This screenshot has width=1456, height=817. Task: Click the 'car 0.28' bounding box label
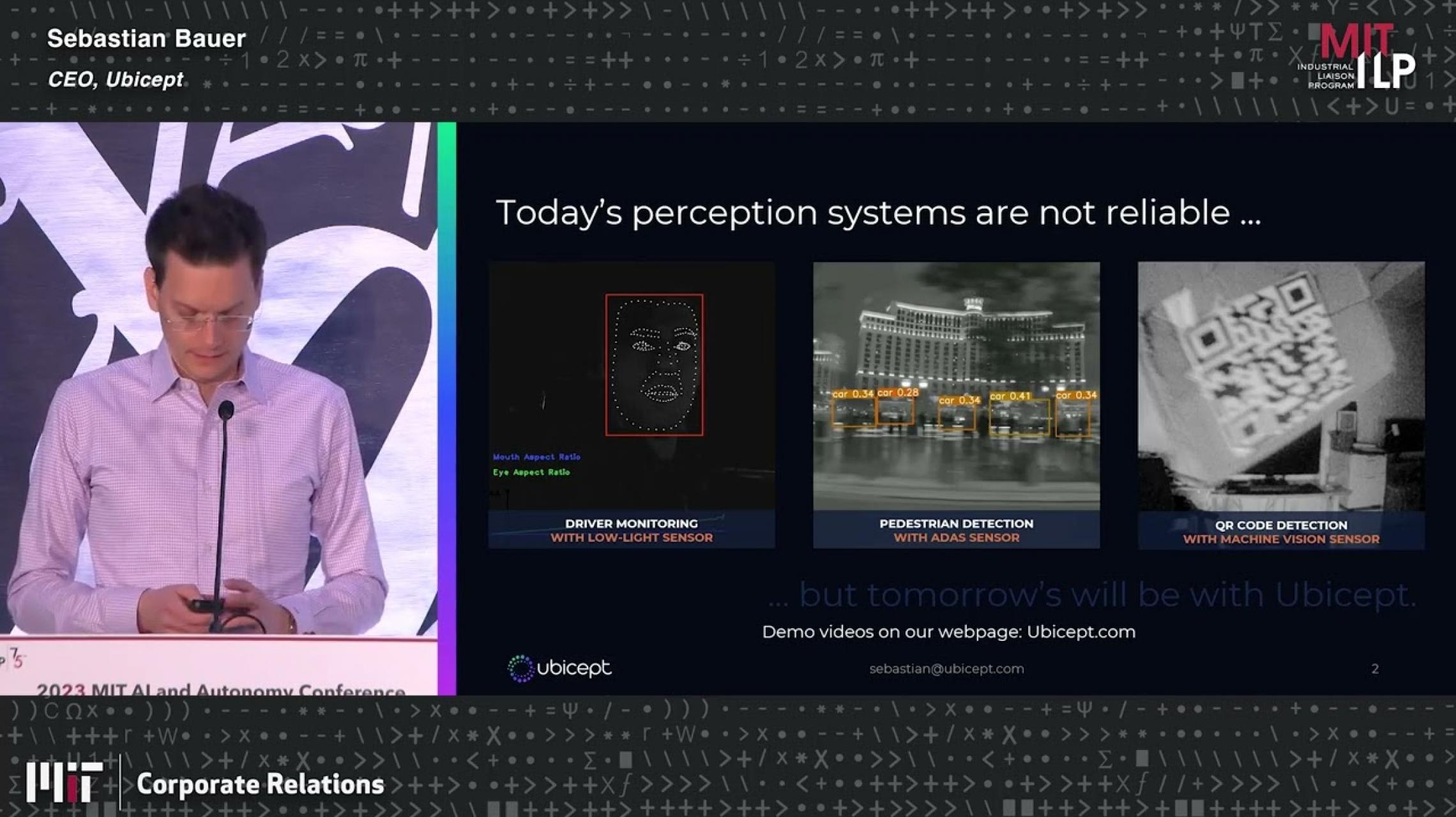[x=897, y=393]
